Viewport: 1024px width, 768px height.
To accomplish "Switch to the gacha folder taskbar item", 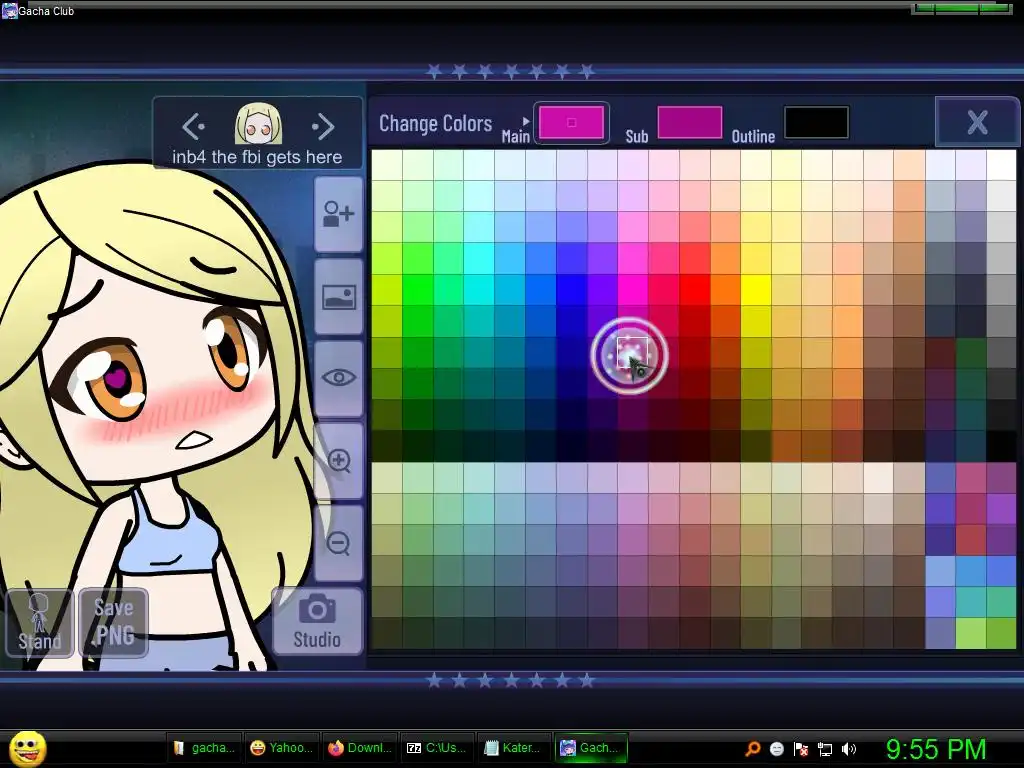I will (x=204, y=748).
